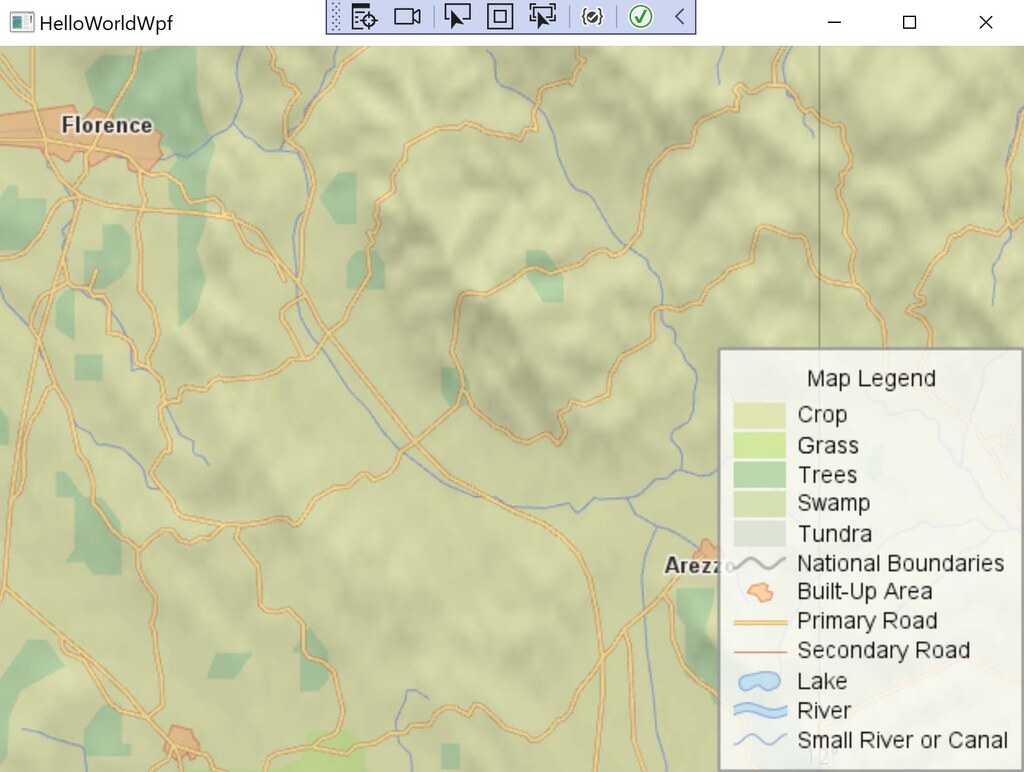The width and height of the screenshot is (1024, 772).
Task: Select the Crop color swatch in legend
Action: tap(759, 415)
